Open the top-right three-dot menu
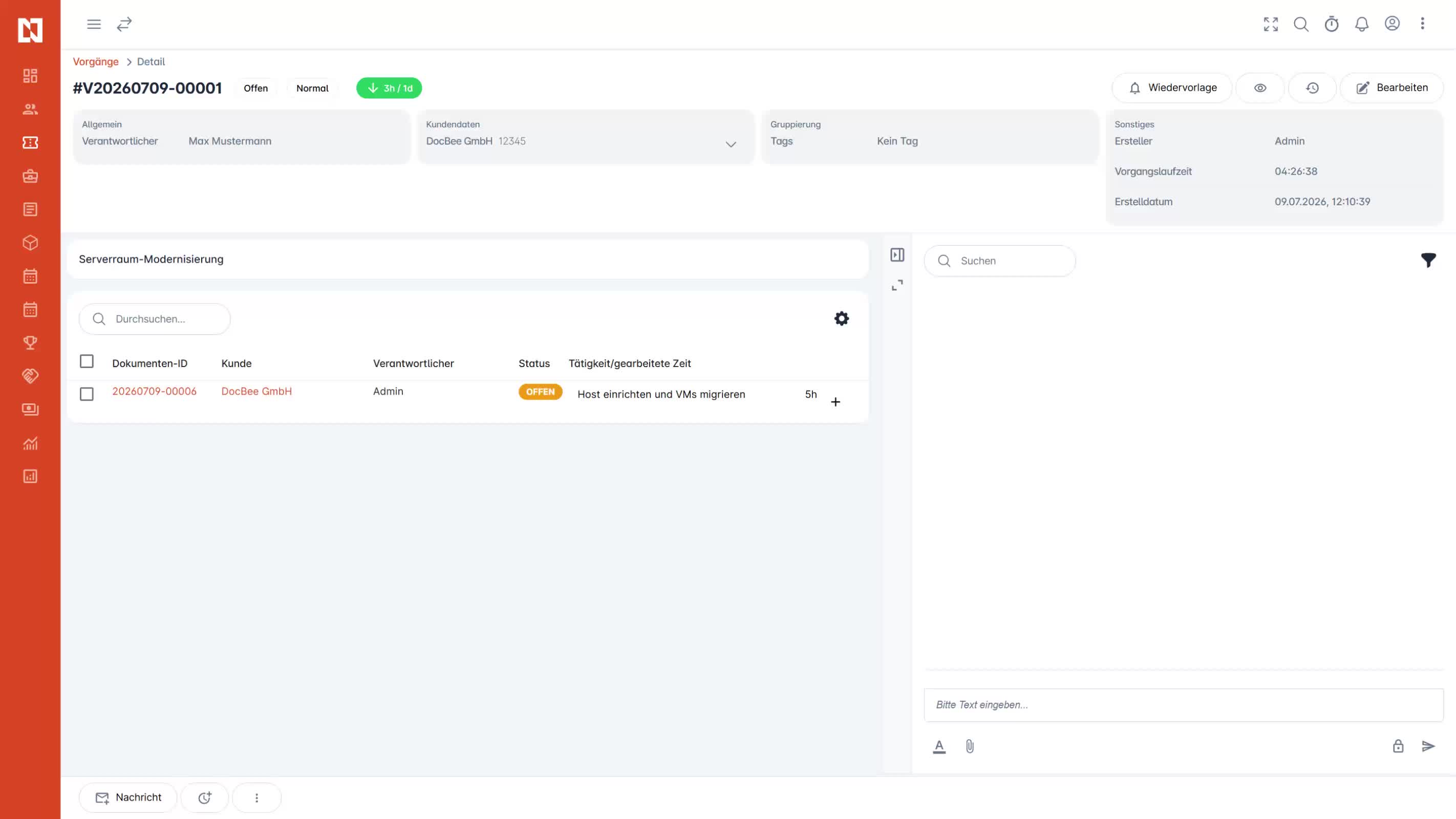Screen dimensions: 1456x819 pos(1423,24)
